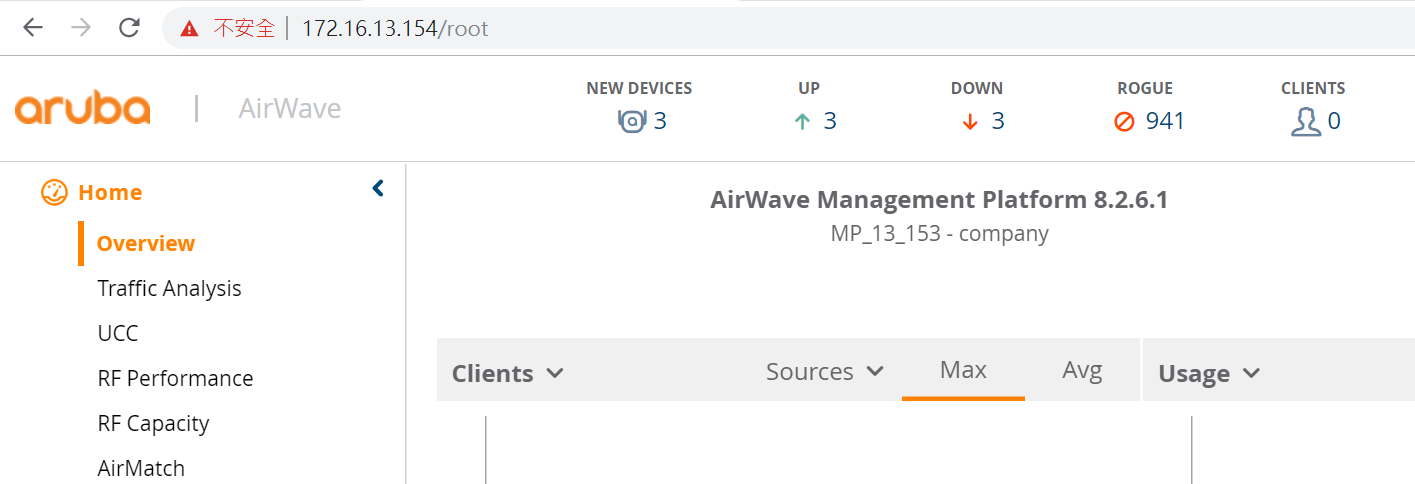Click the not-secure warning triangle icon
Screen dimensions: 1415x484
pos(189,29)
